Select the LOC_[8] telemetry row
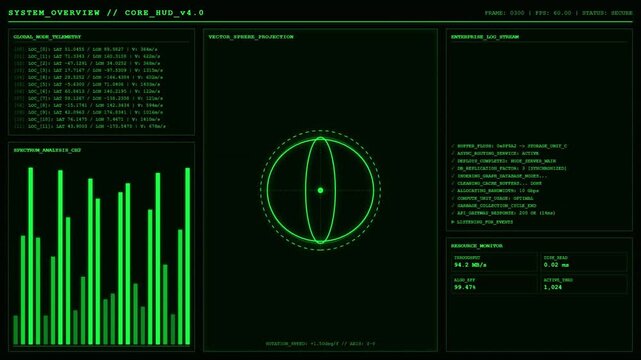Image resolution: width=641 pixels, height=360 pixels. coord(88,105)
